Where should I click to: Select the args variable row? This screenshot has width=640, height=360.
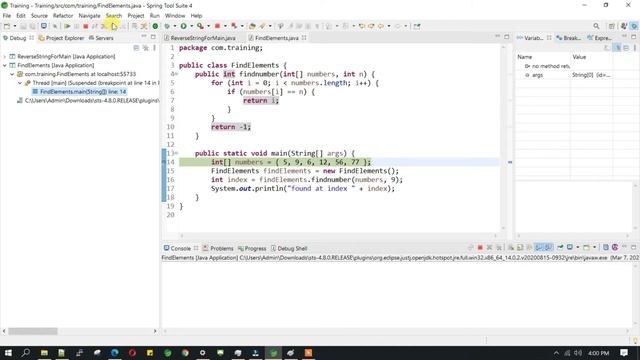(x=565, y=75)
